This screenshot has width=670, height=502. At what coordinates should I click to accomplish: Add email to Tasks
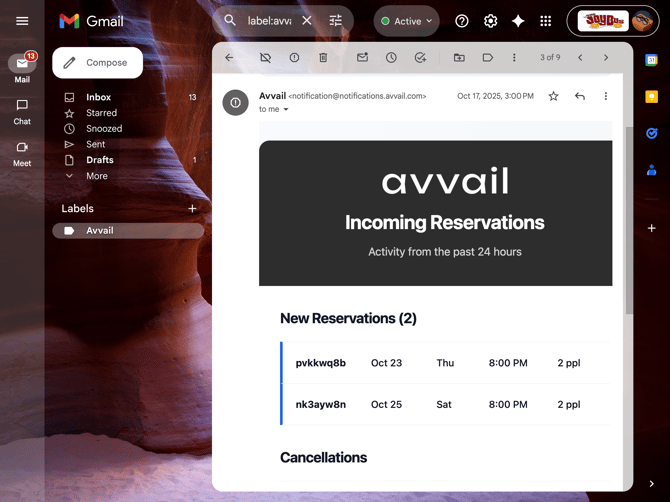click(420, 58)
